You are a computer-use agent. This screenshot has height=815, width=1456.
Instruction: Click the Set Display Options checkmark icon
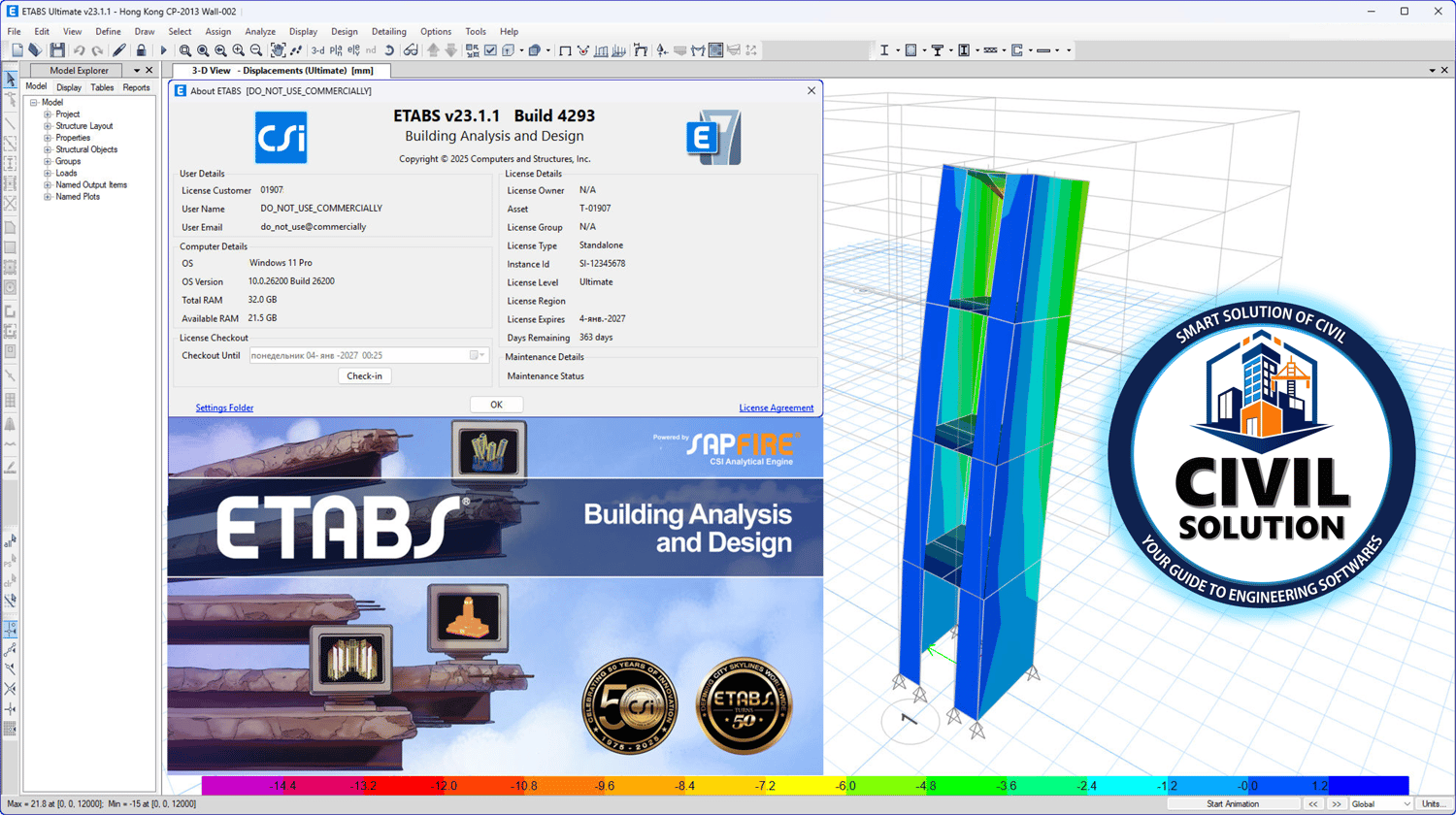(x=490, y=50)
